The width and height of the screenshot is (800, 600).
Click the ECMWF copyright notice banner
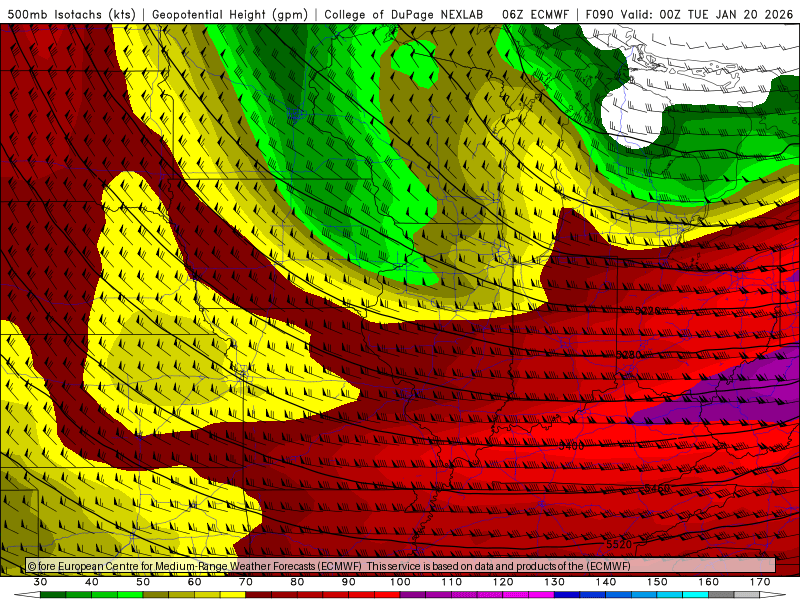coord(401,566)
